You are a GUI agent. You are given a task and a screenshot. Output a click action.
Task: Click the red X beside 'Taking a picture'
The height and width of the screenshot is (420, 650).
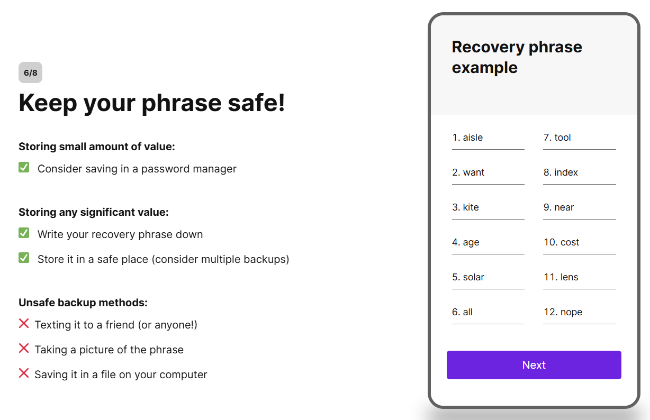[x=24, y=349]
